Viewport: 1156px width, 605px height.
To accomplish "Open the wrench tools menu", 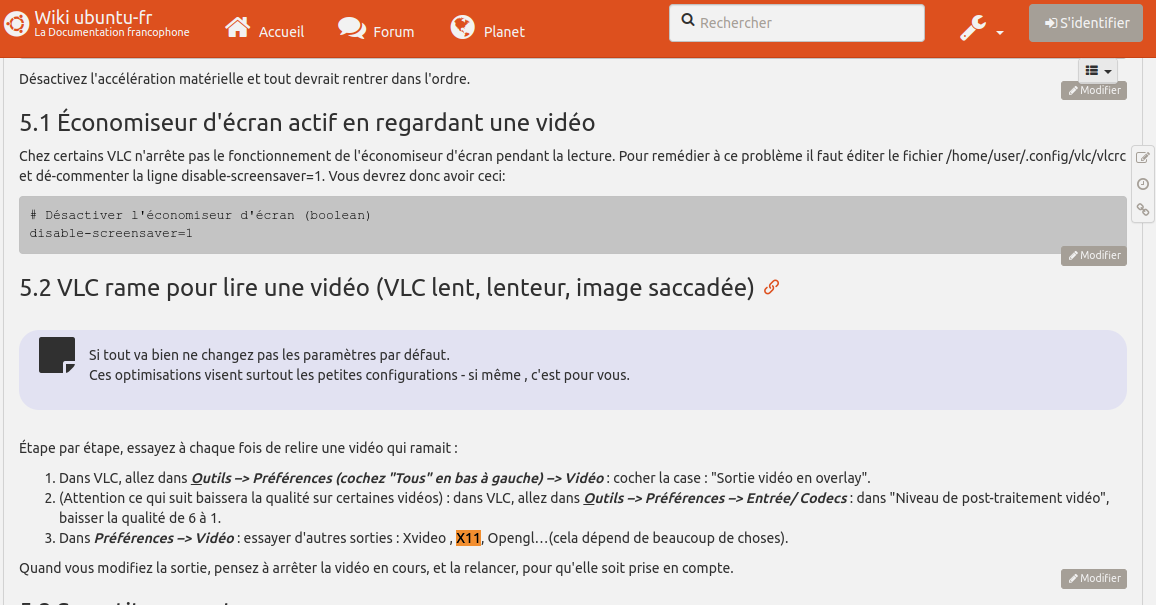I will pos(972,28).
